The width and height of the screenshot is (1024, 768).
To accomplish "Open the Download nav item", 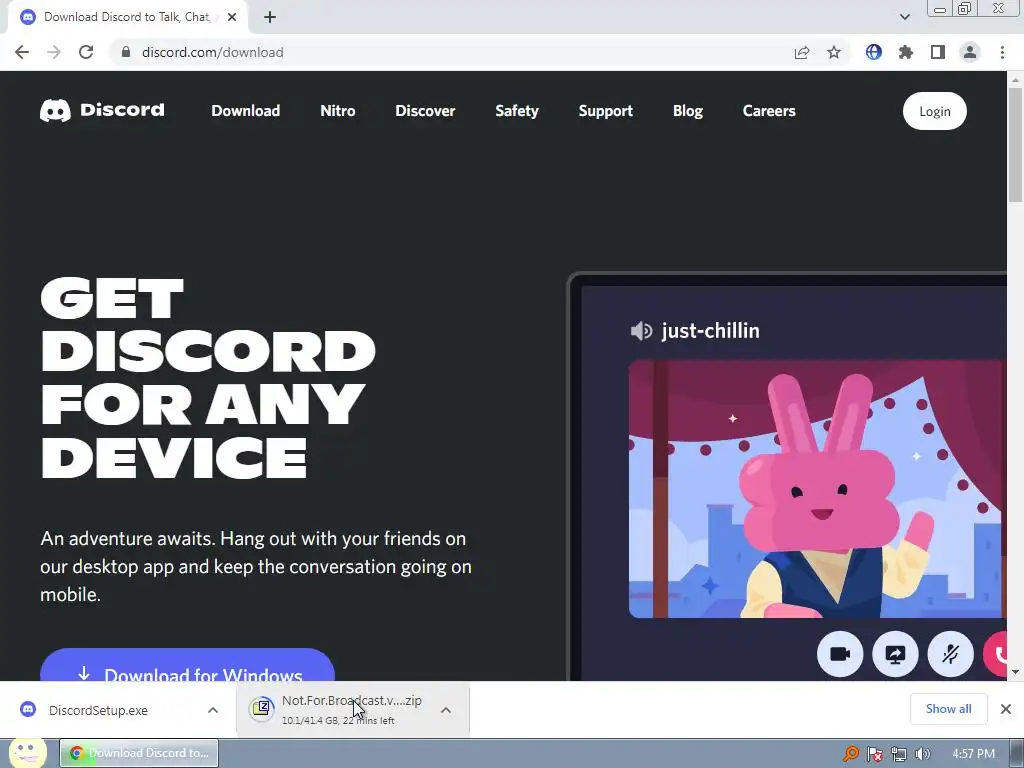I will 246,111.
